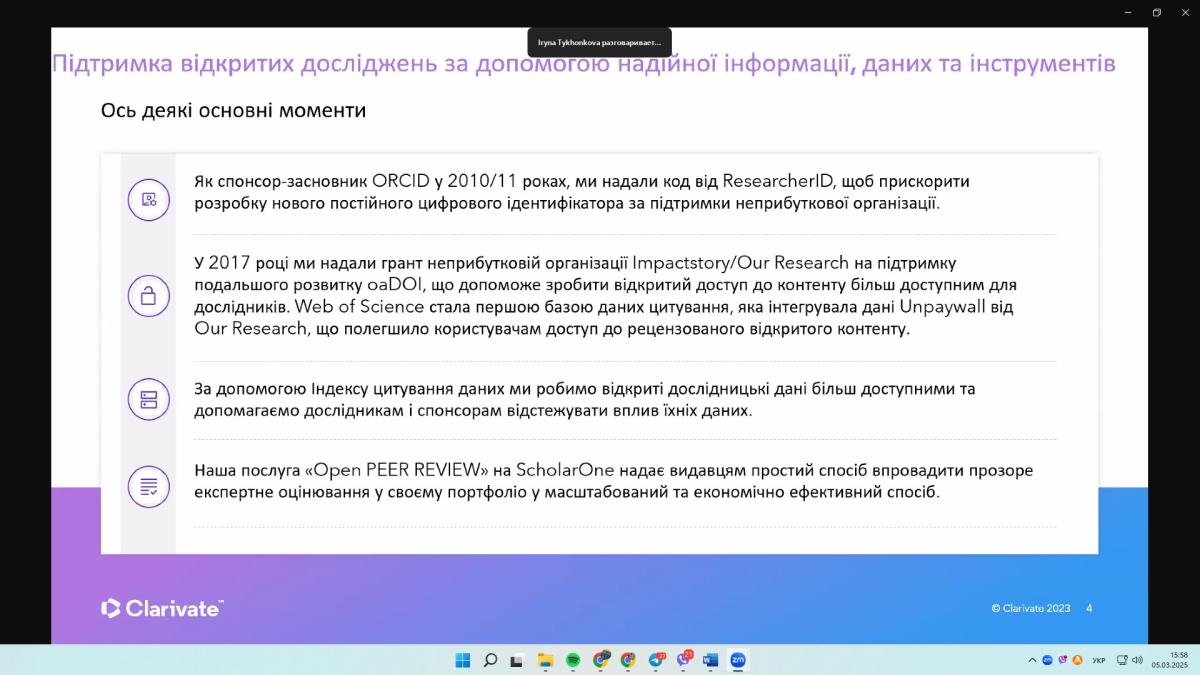Click the Data Citation Index server icon
Screen dimensions: 1200x675
(148, 399)
